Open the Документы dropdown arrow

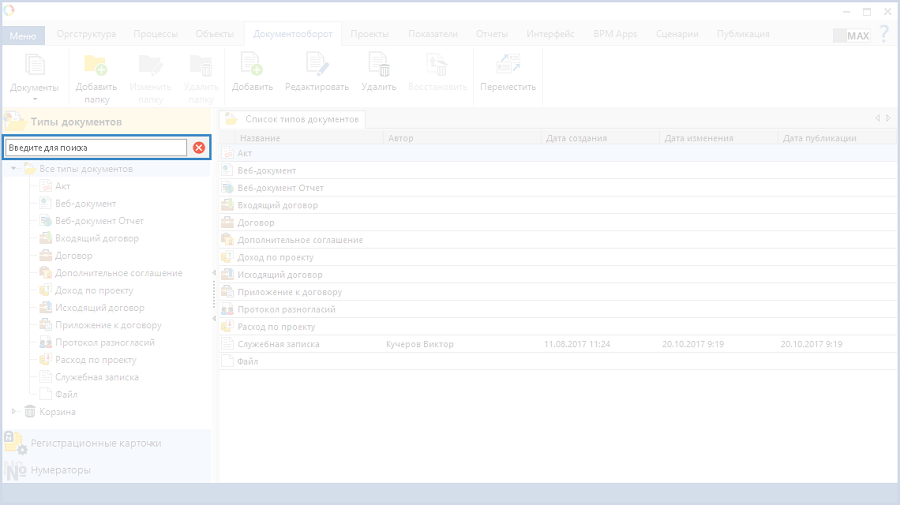[x=34, y=99]
